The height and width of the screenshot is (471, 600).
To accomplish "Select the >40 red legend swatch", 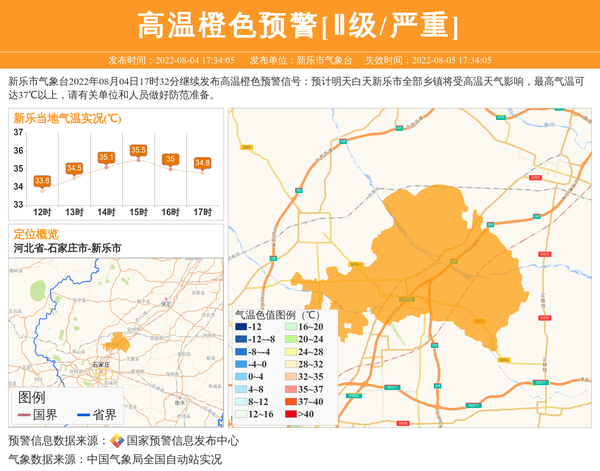I will click(291, 413).
